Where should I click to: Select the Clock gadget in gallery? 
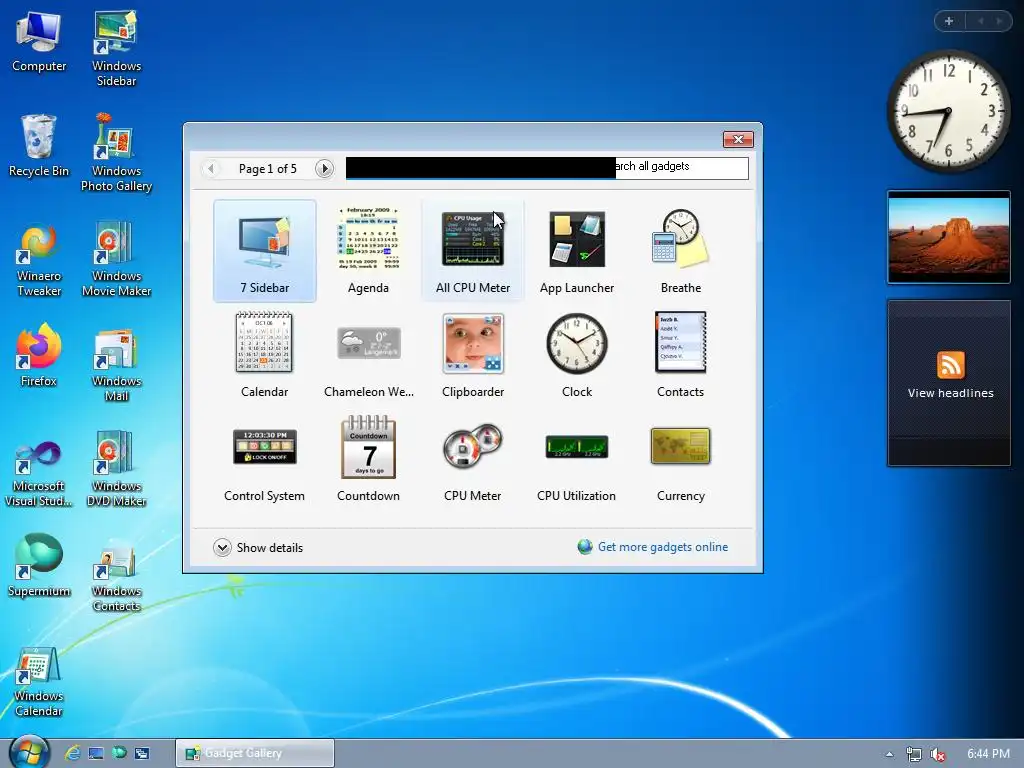tap(577, 355)
